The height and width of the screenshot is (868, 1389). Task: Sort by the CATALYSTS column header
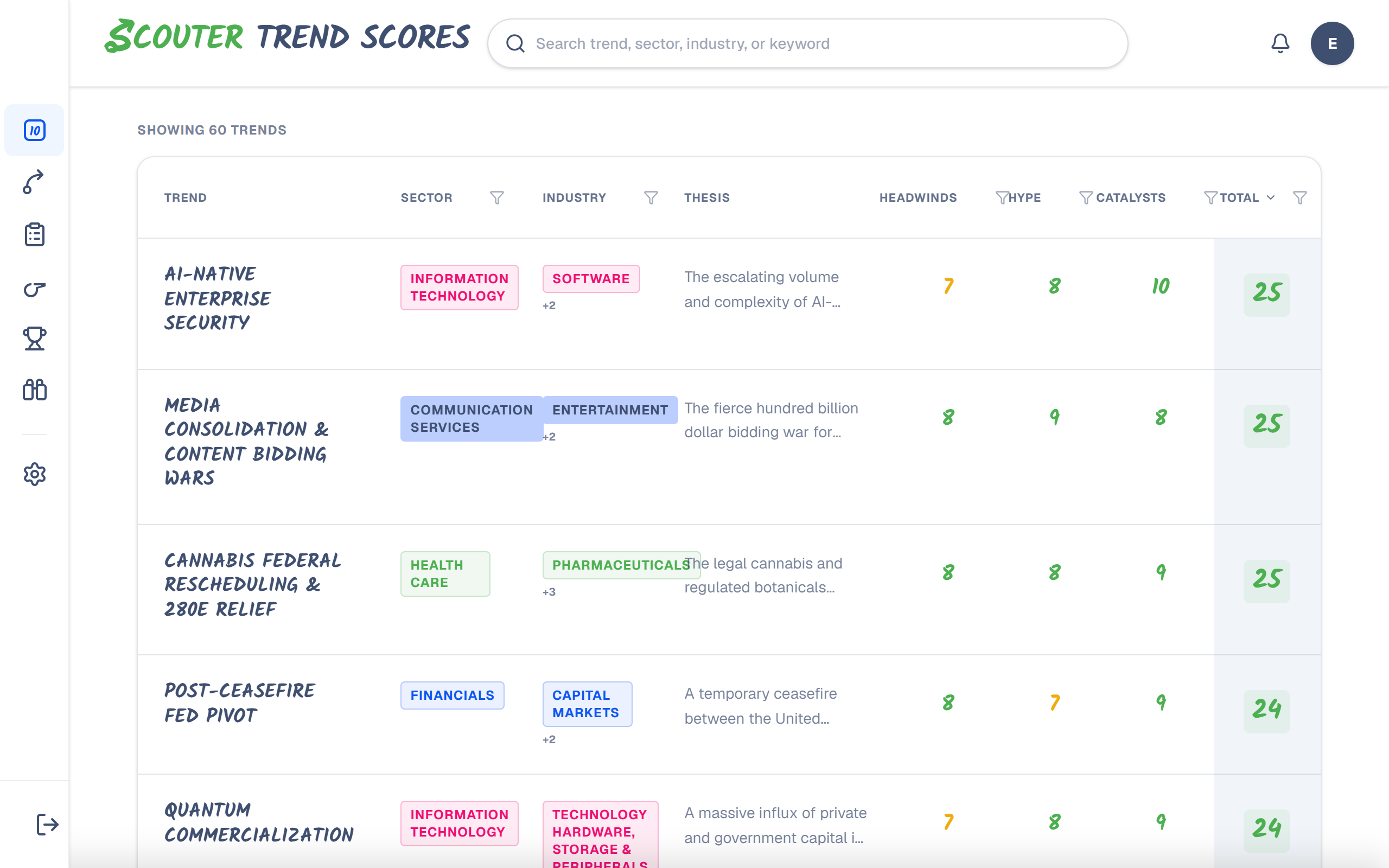(x=1131, y=197)
